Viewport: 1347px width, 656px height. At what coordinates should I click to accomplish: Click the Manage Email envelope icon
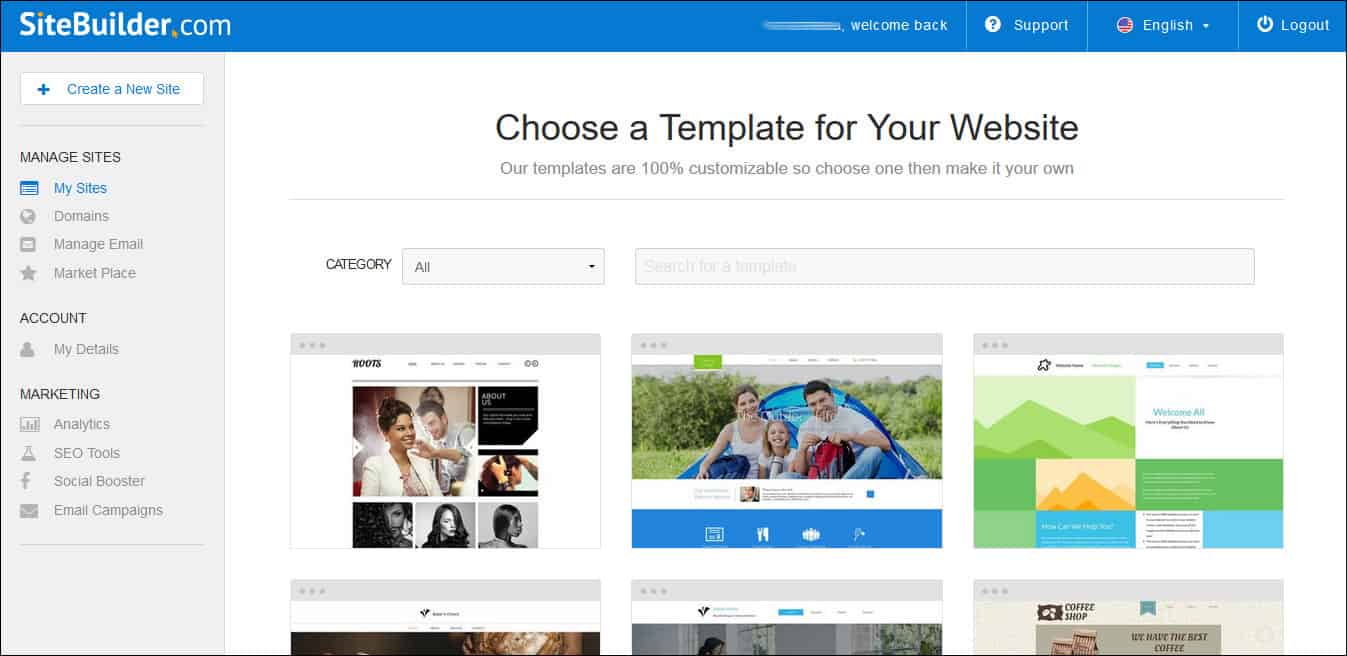click(28, 244)
